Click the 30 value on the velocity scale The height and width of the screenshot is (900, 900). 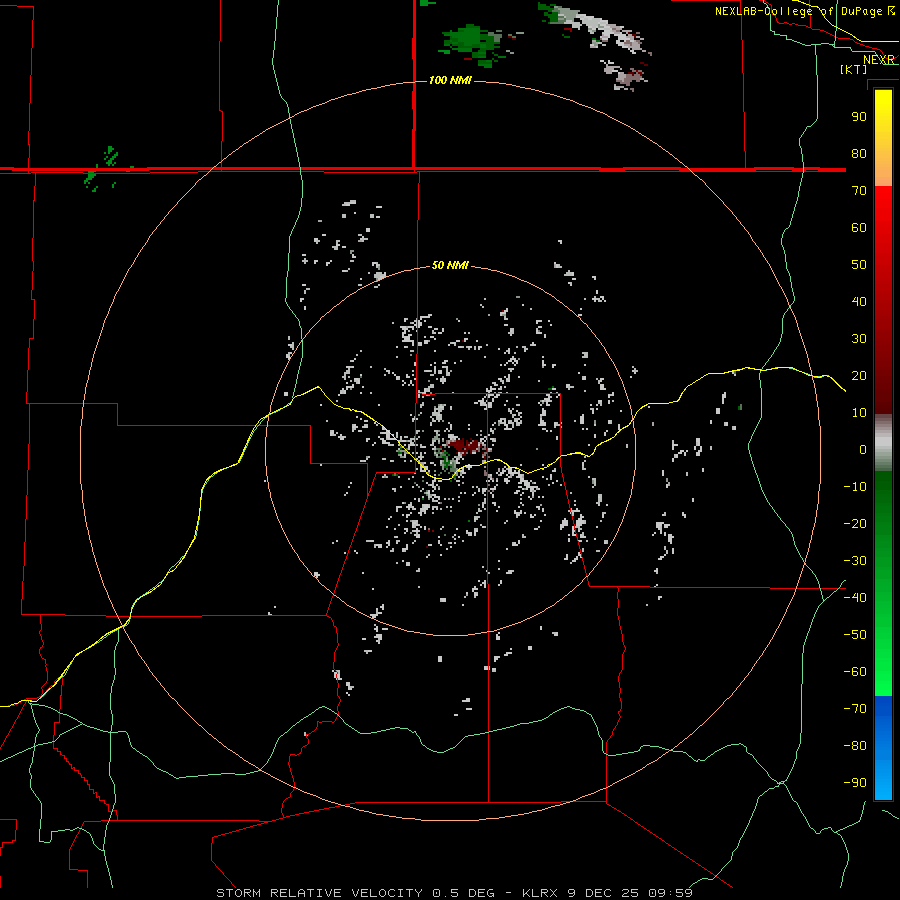coord(859,339)
